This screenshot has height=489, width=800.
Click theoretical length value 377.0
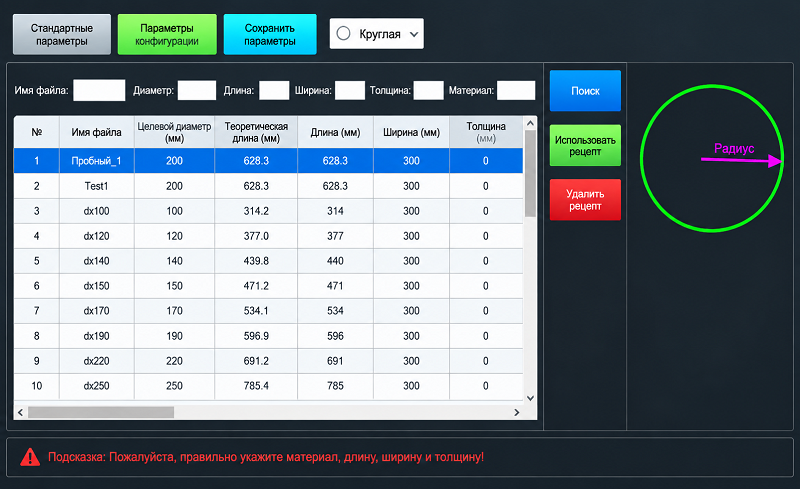(256, 236)
